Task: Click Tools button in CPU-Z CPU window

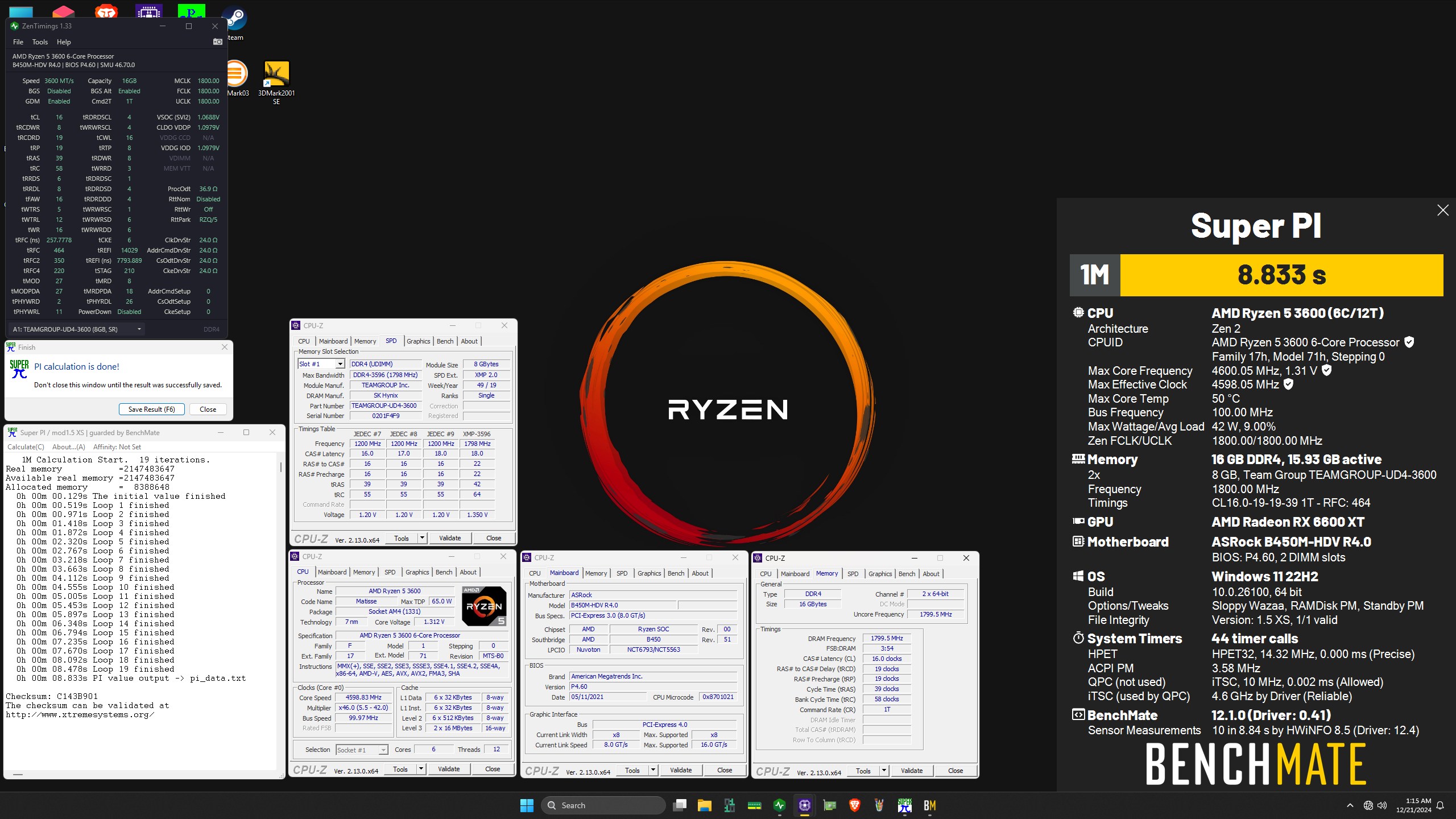Action: [400, 769]
